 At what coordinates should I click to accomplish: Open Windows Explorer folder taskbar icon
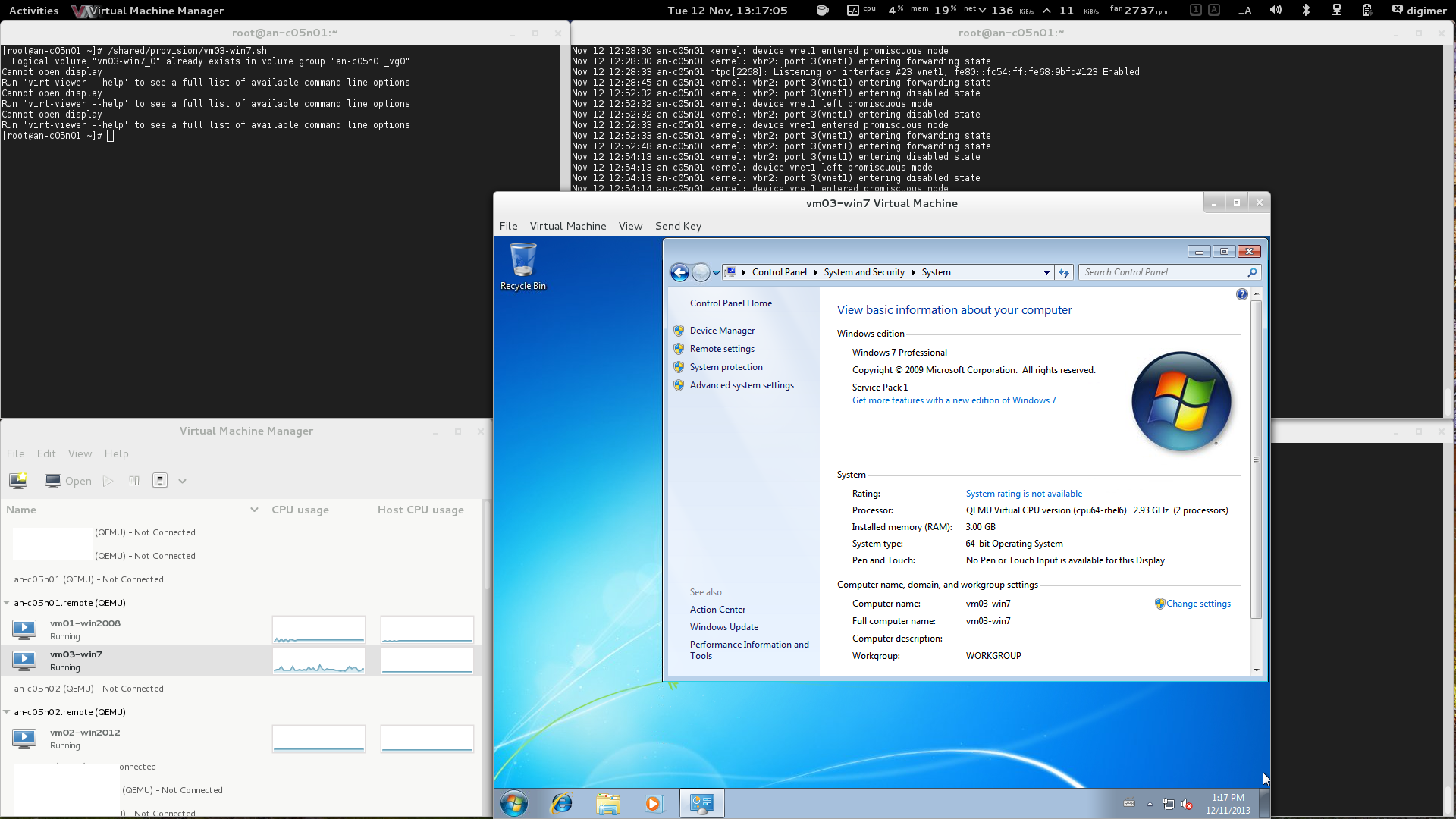tap(607, 803)
